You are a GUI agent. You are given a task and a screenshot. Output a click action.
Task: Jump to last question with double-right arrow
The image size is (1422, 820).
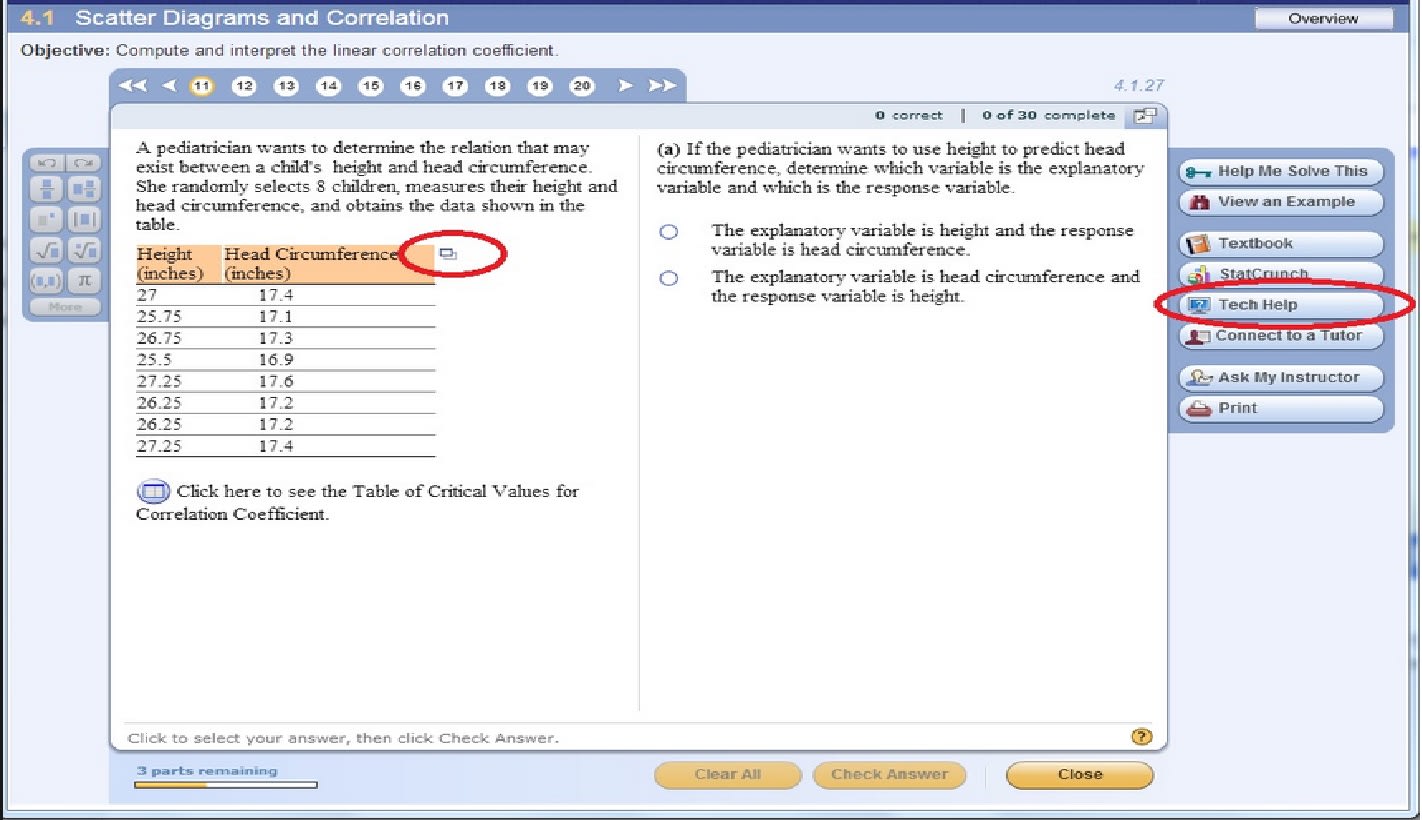(661, 86)
